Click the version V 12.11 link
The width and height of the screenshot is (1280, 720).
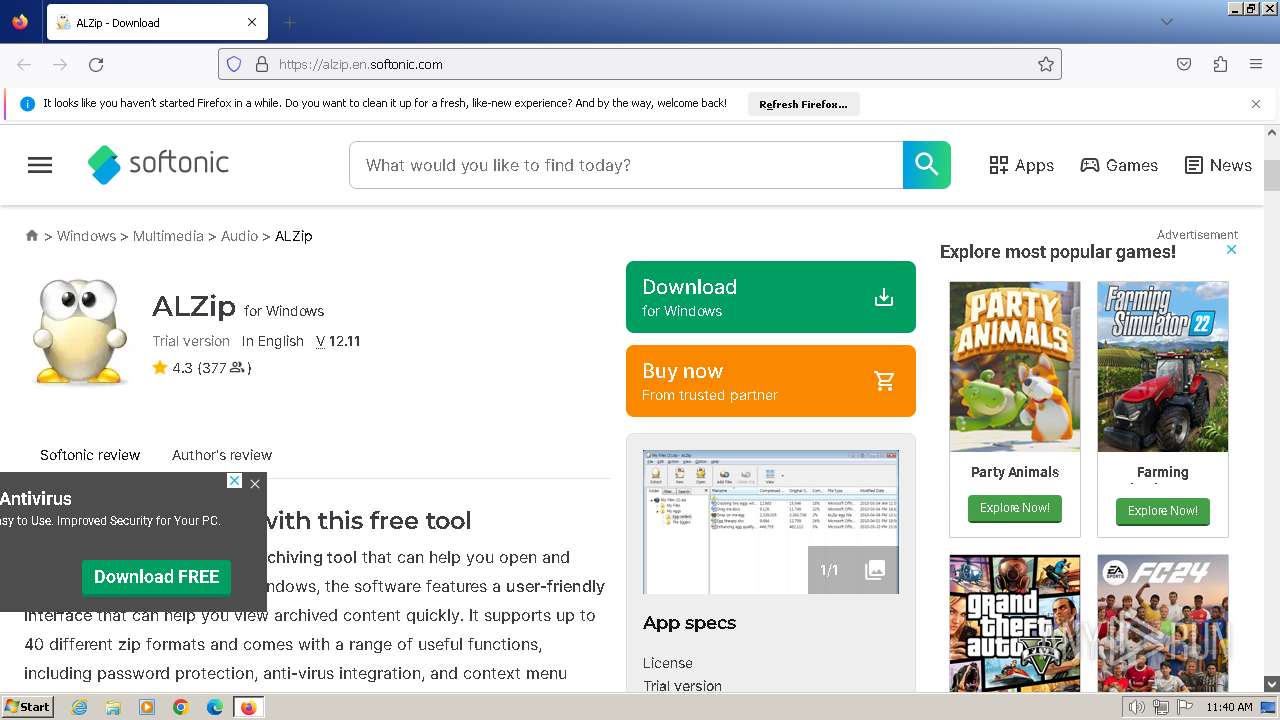[x=338, y=341]
